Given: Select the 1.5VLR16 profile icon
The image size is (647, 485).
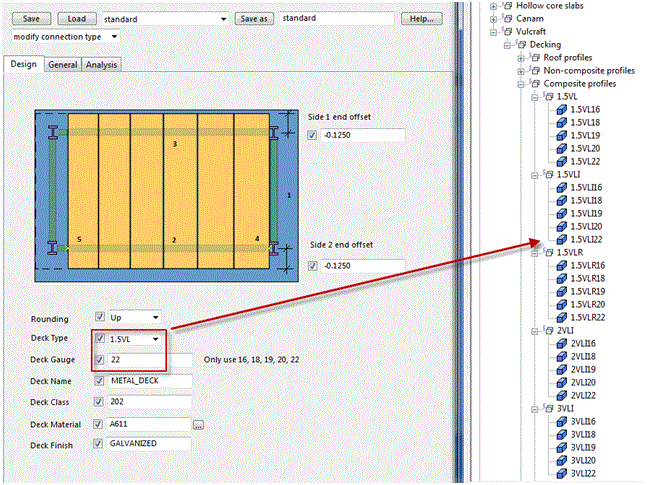Looking at the screenshot, I should tap(561, 265).
